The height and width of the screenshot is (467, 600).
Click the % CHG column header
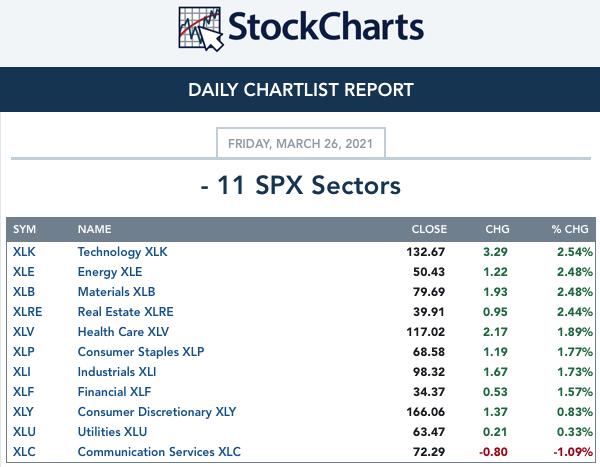(x=570, y=229)
